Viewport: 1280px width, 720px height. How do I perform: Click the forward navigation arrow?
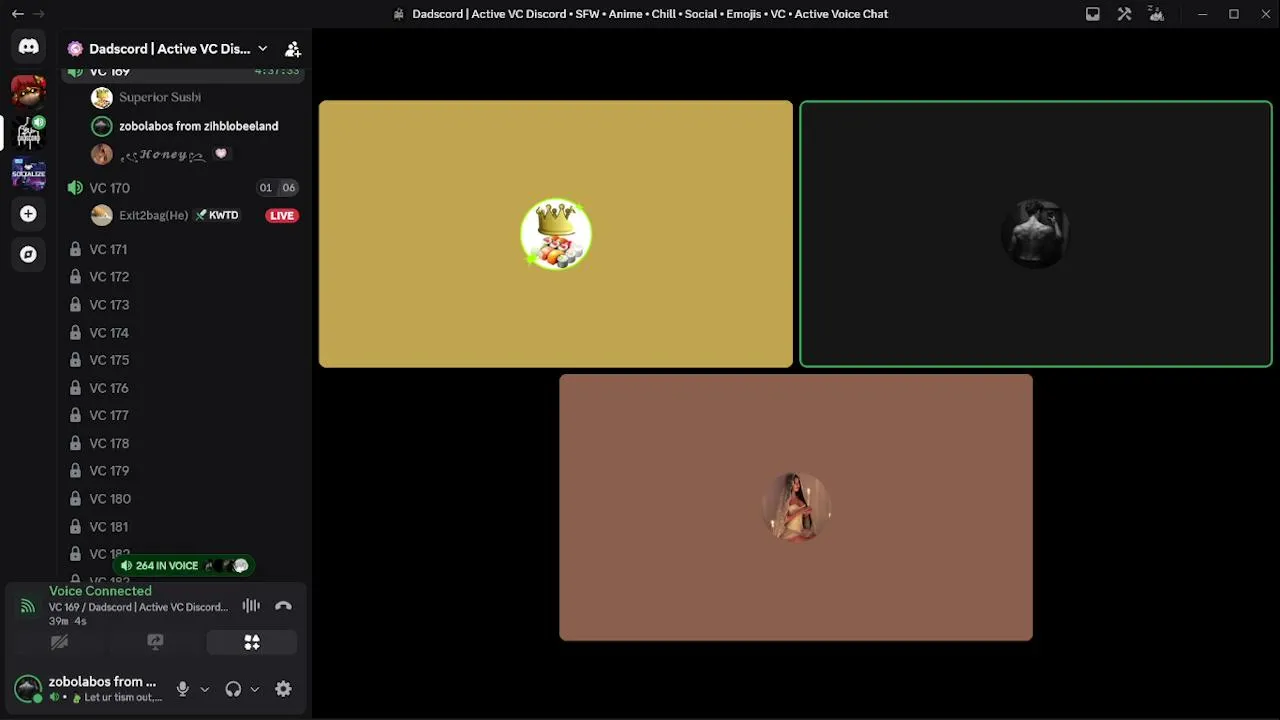tap(38, 14)
